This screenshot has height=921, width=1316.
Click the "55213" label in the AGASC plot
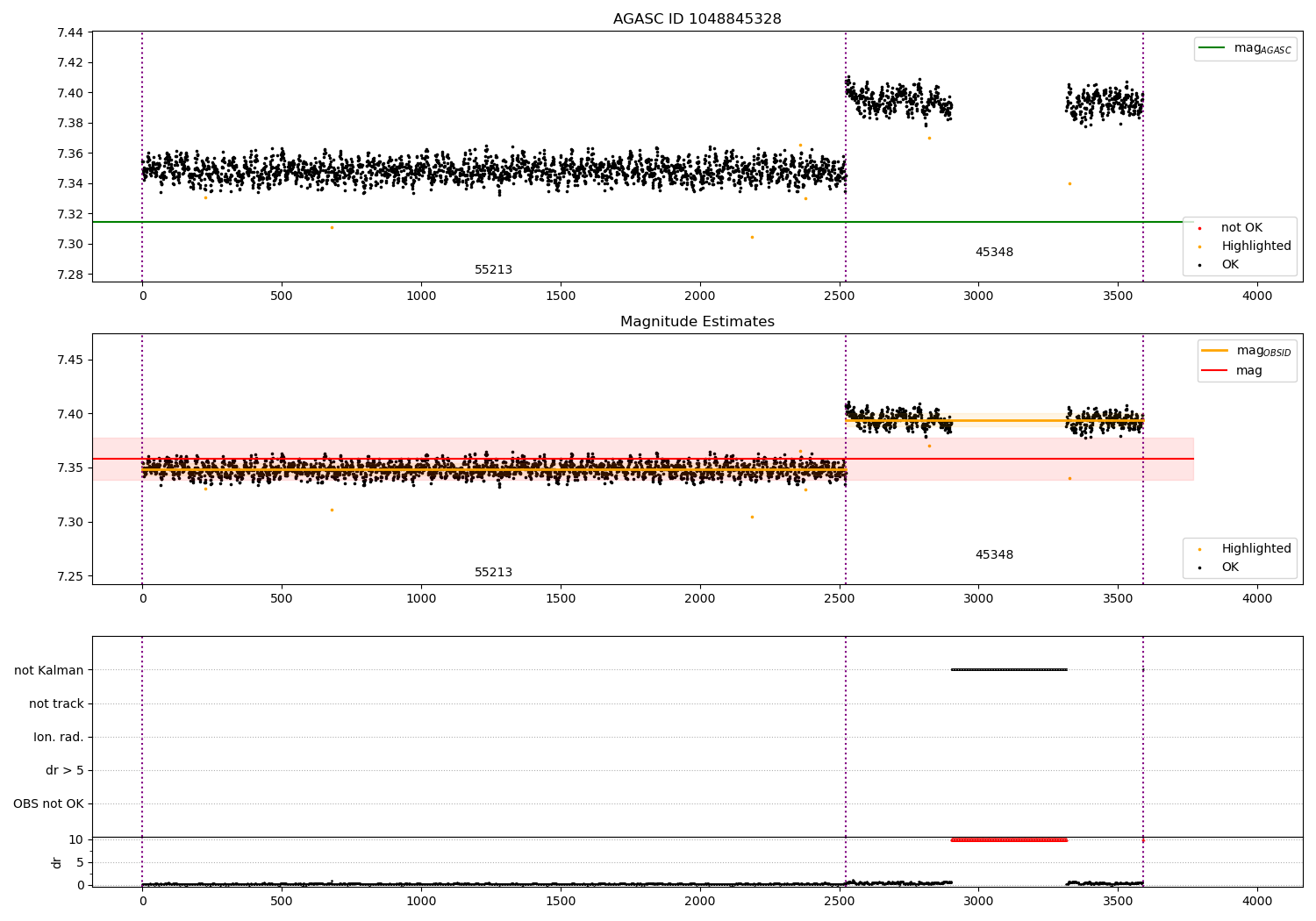click(x=493, y=270)
